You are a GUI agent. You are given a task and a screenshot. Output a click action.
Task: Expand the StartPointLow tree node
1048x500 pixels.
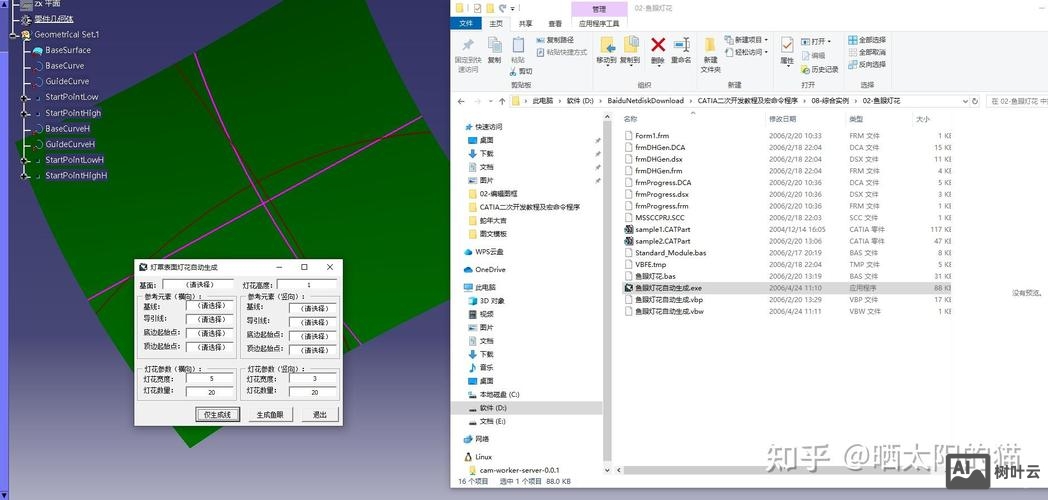point(26,97)
